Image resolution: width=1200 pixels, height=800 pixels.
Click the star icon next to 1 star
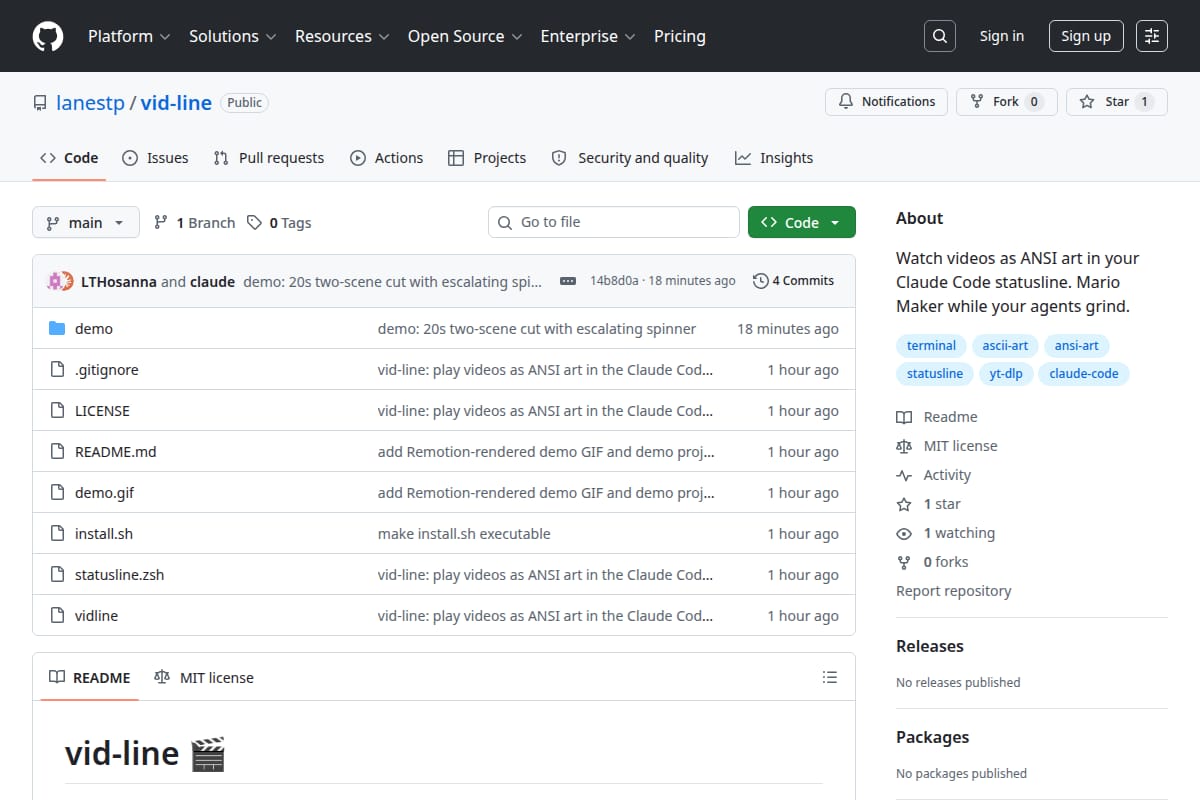(x=904, y=504)
